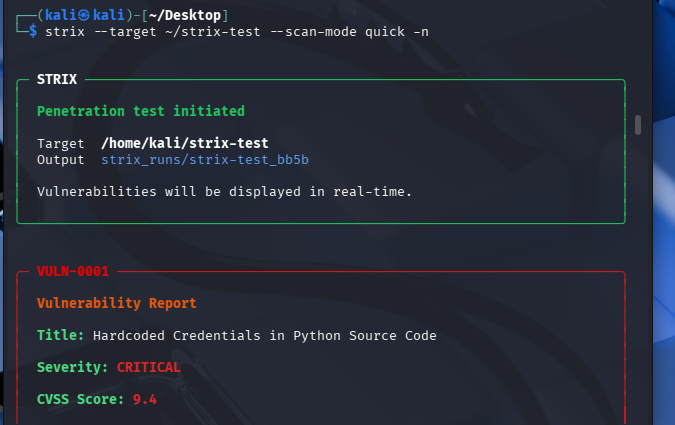Click the ~/Desktop directory in the prompt
Viewport: 675px width, 425px height.
(x=185, y=16)
